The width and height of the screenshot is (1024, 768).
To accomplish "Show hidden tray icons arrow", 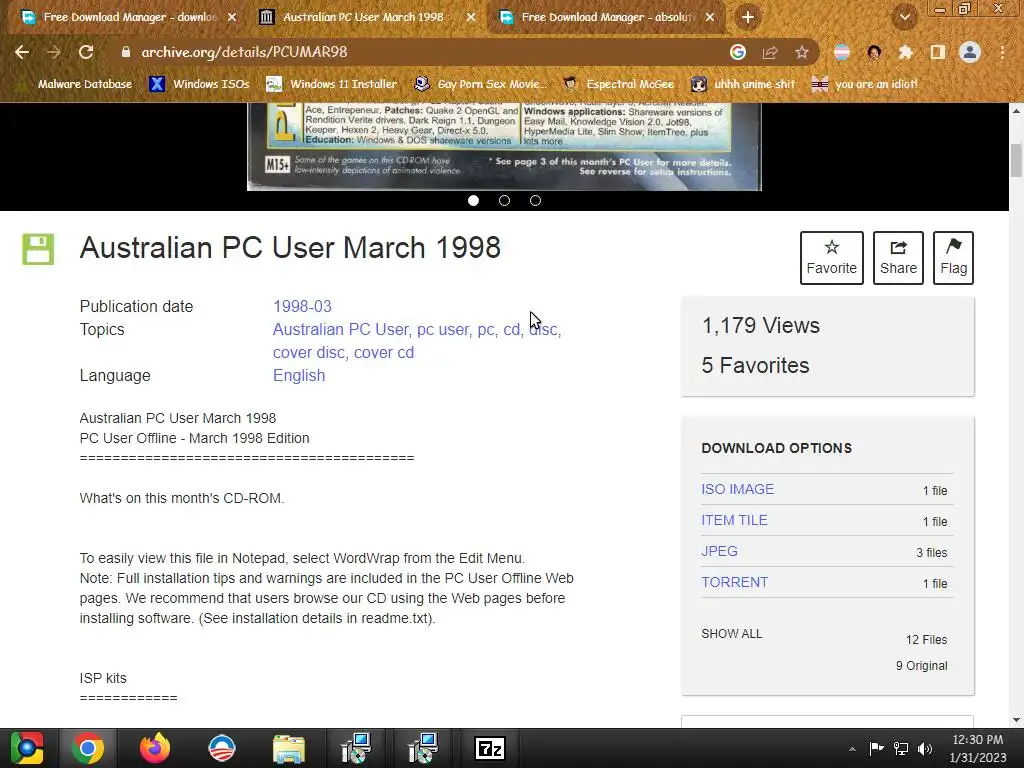I will 852,749.
